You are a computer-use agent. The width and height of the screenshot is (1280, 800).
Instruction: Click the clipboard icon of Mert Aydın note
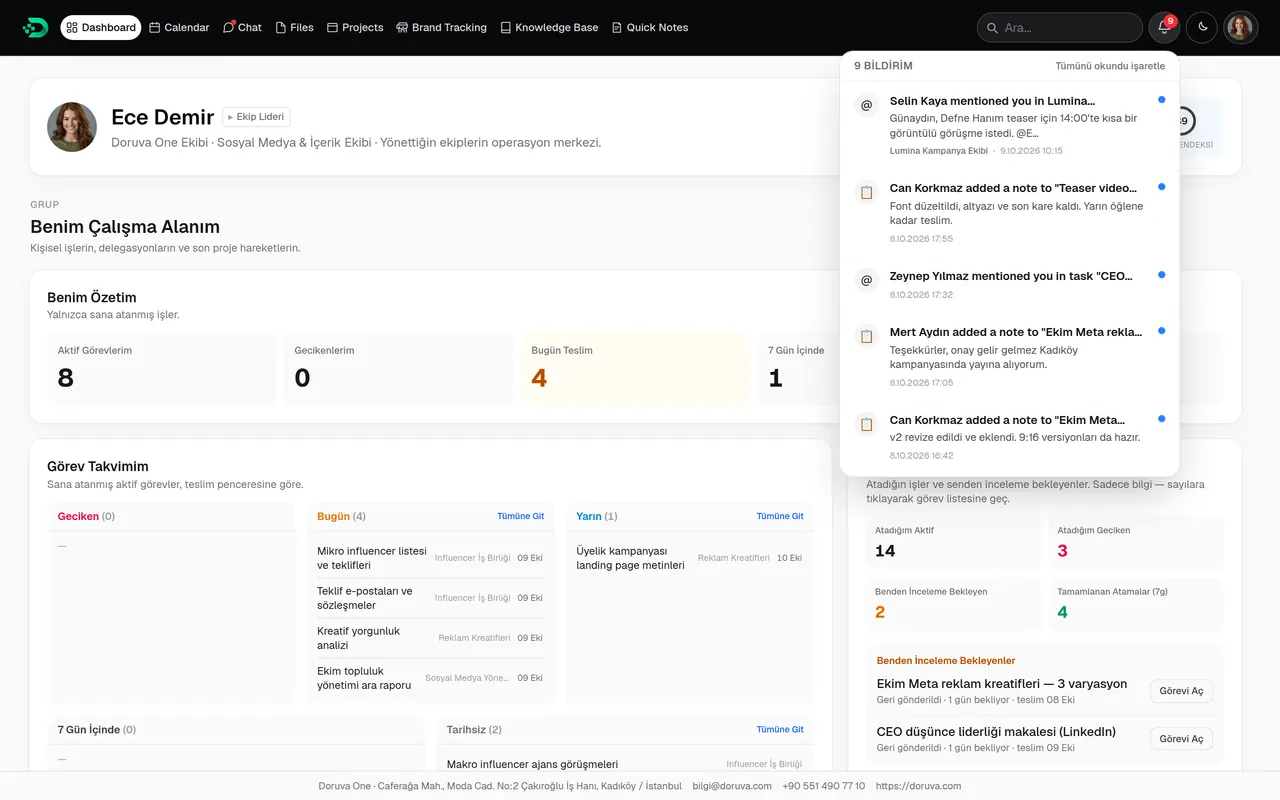pyautogui.click(x=867, y=336)
